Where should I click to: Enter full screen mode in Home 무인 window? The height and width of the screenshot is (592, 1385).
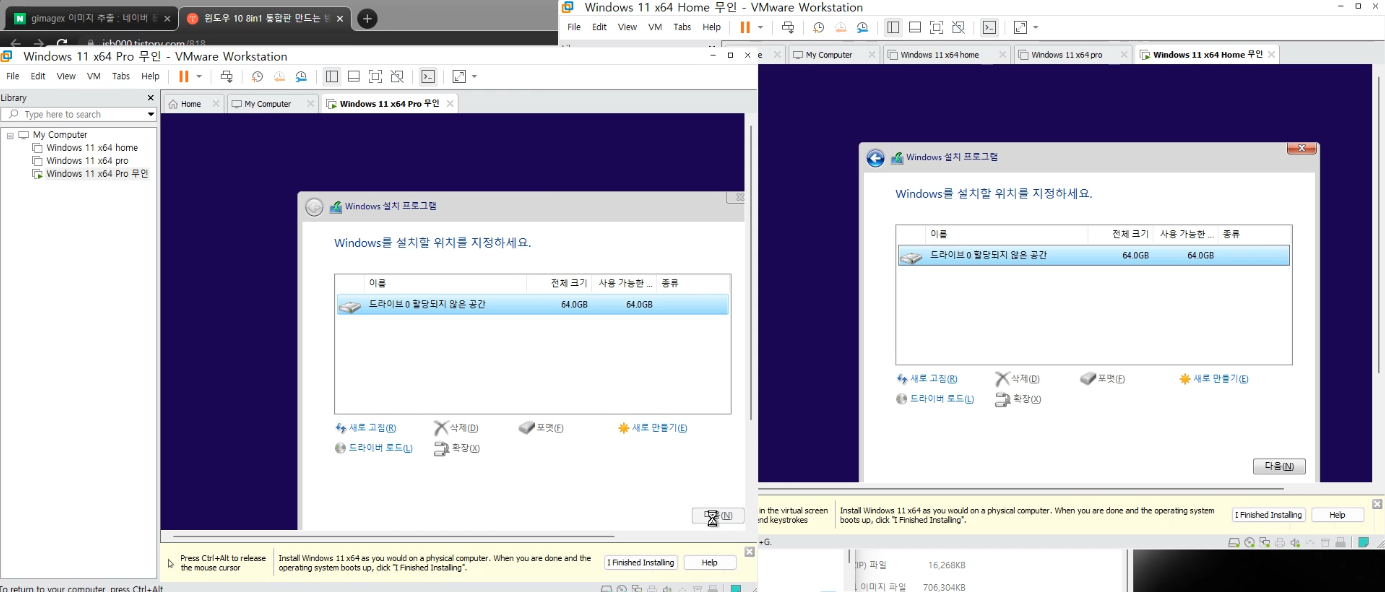point(936,27)
